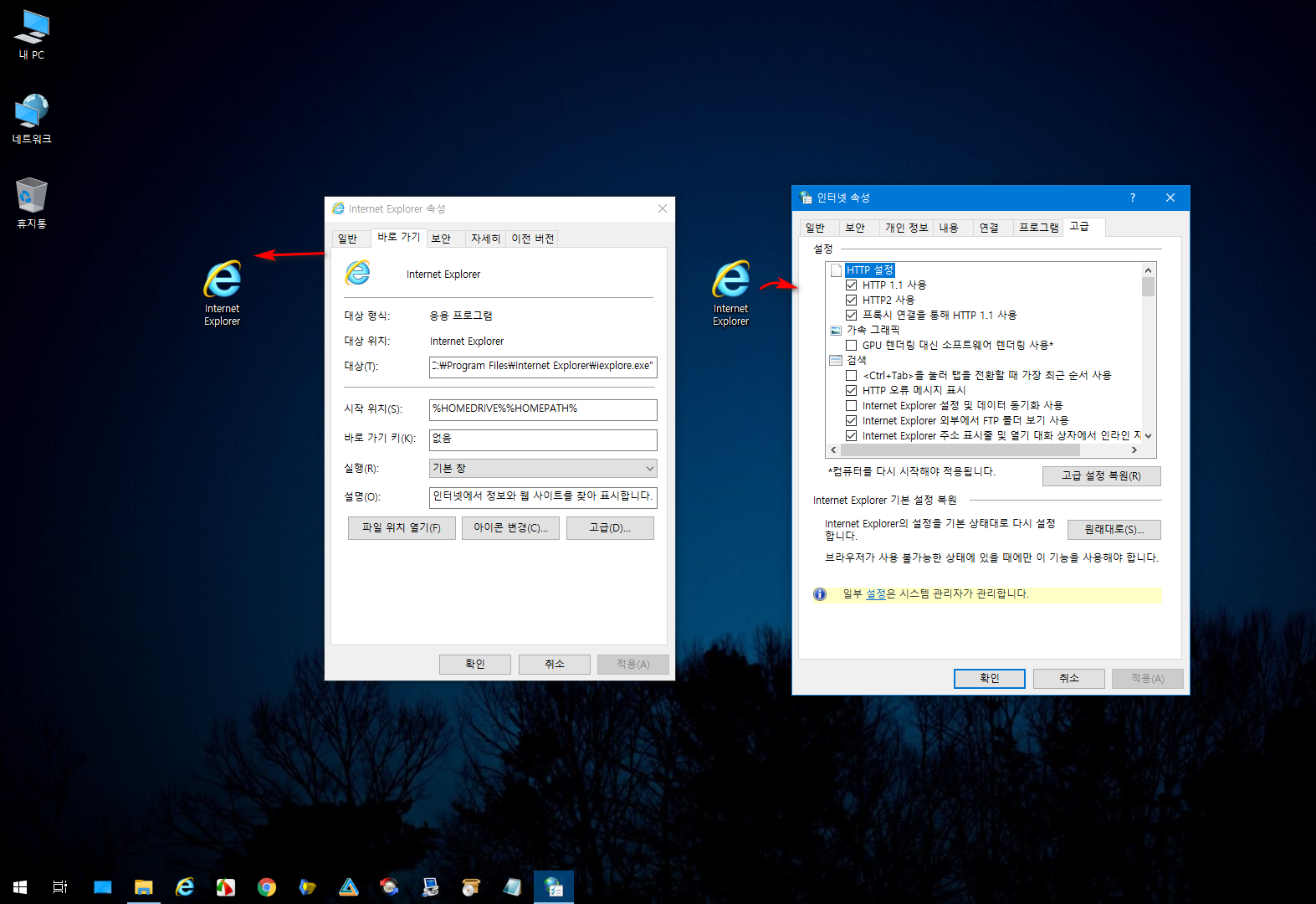Click the 바로 가기 키(K) input field
Image resolution: width=1316 pixels, height=904 pixels.
click(x=543, y=439)
